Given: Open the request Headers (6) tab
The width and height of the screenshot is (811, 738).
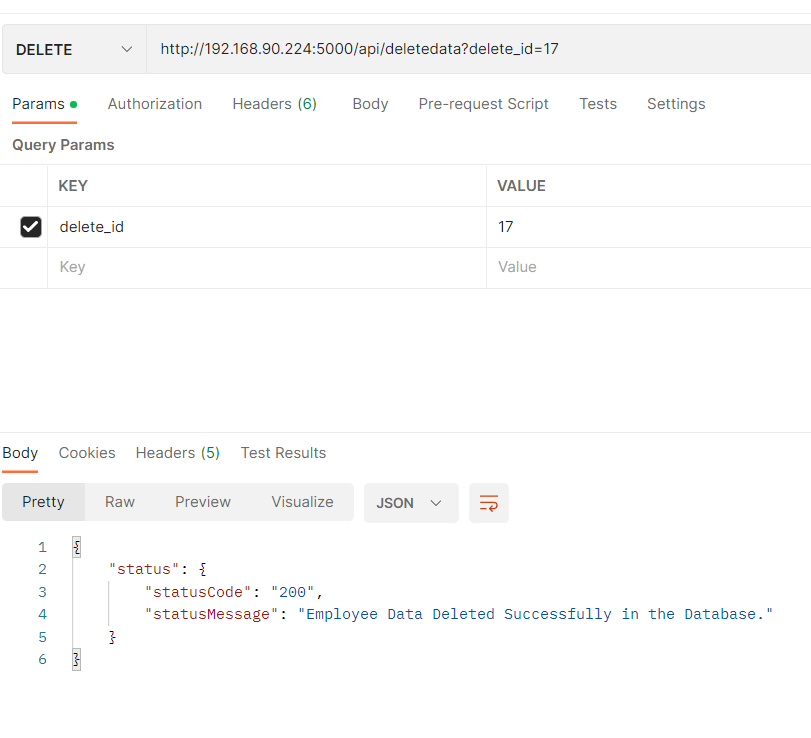Looking at the screenshot, I should tap(274, 104).
